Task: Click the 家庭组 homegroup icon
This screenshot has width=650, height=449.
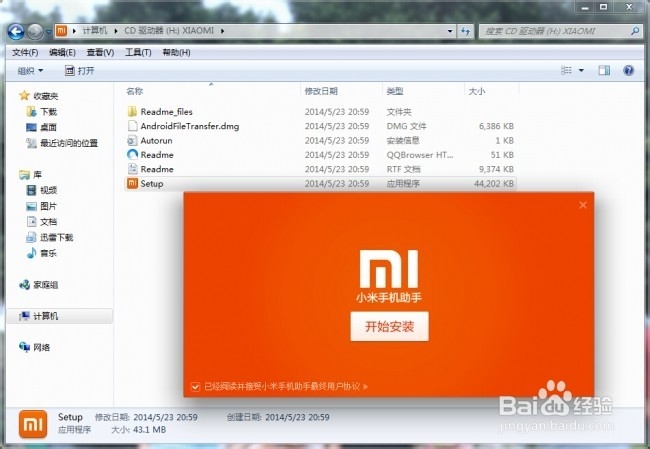Action: tap(24, 284)
